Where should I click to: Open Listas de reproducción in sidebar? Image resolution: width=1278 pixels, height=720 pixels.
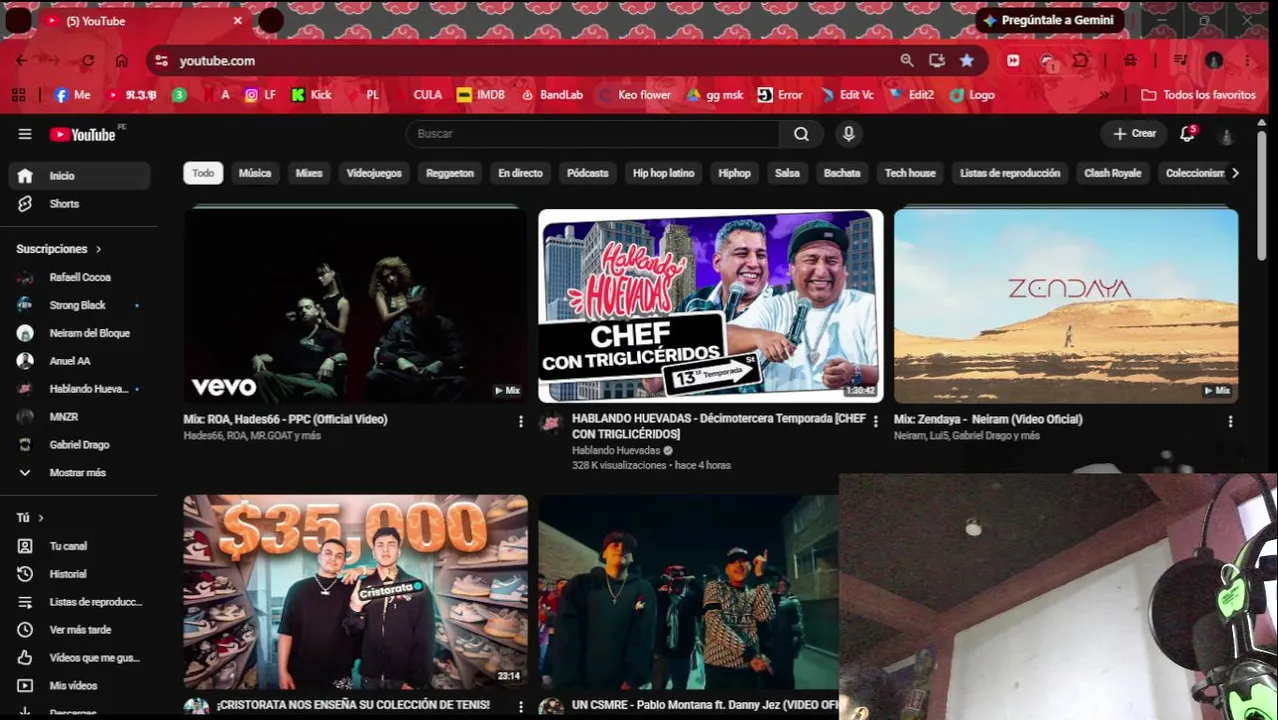tap(80, 602)
